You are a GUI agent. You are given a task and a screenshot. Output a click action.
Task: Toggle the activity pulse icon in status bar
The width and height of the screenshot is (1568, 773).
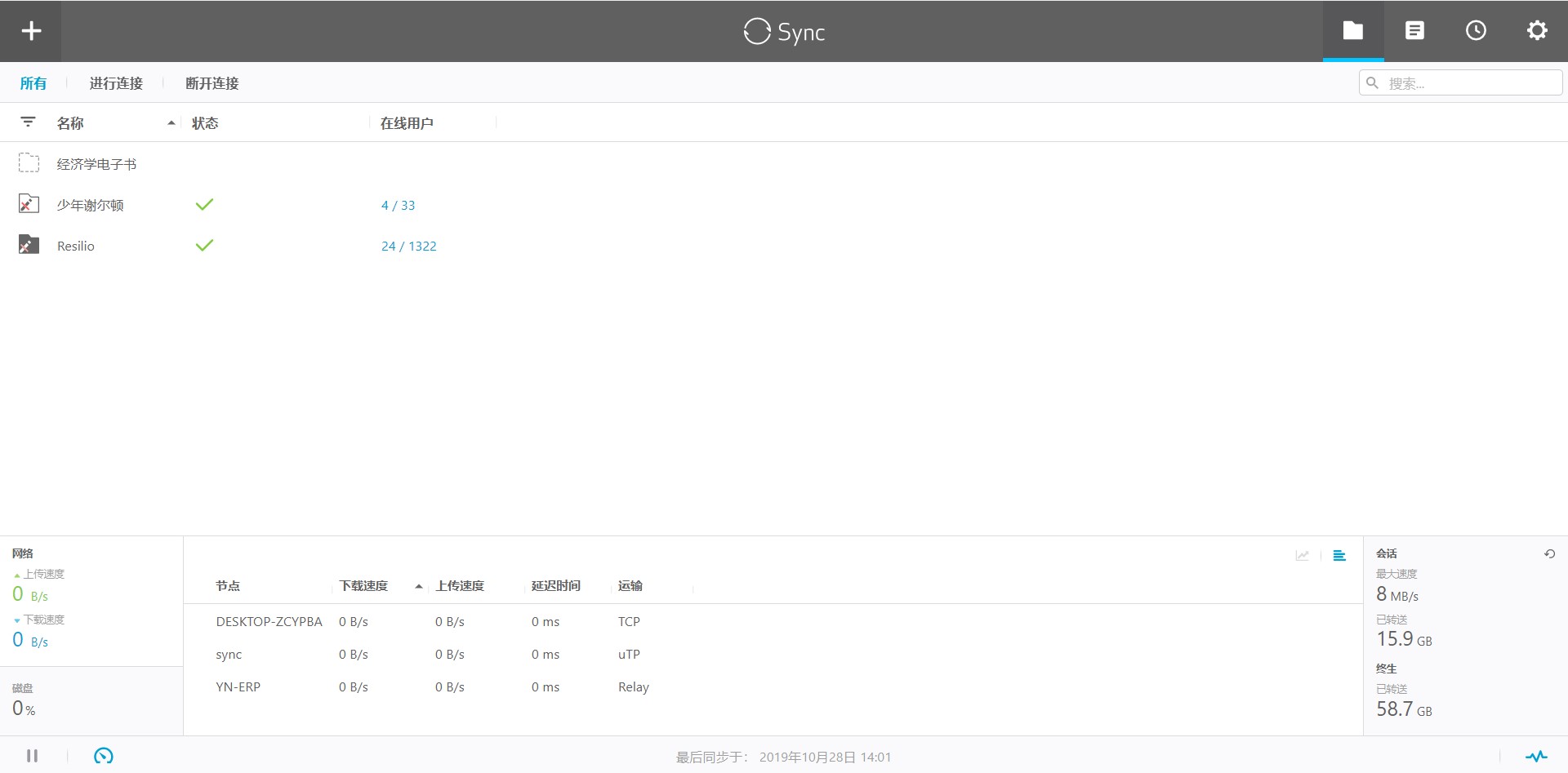(x=1536, y=756)
